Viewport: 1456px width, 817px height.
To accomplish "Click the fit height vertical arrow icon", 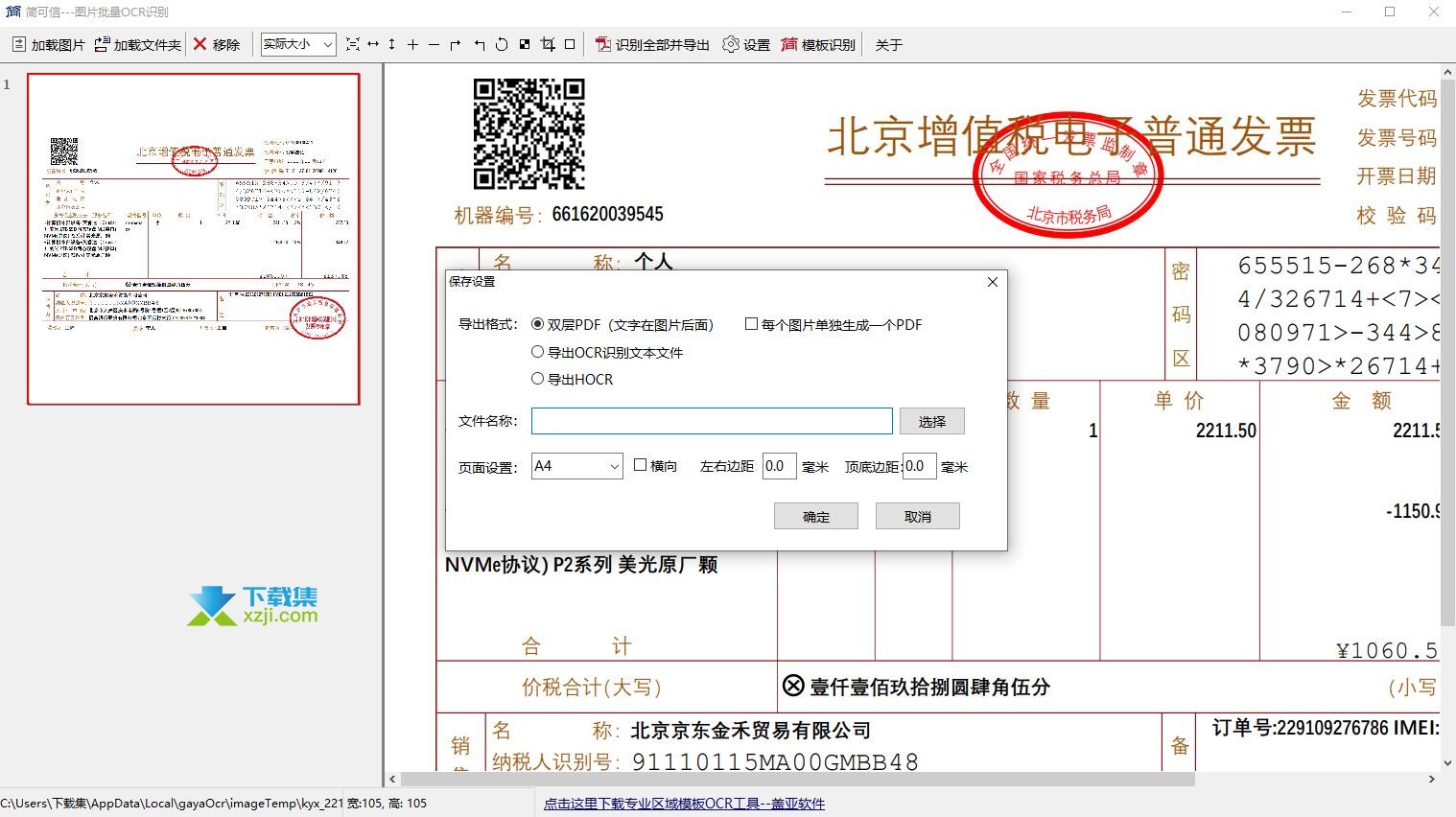I will [x=391, y=44].
